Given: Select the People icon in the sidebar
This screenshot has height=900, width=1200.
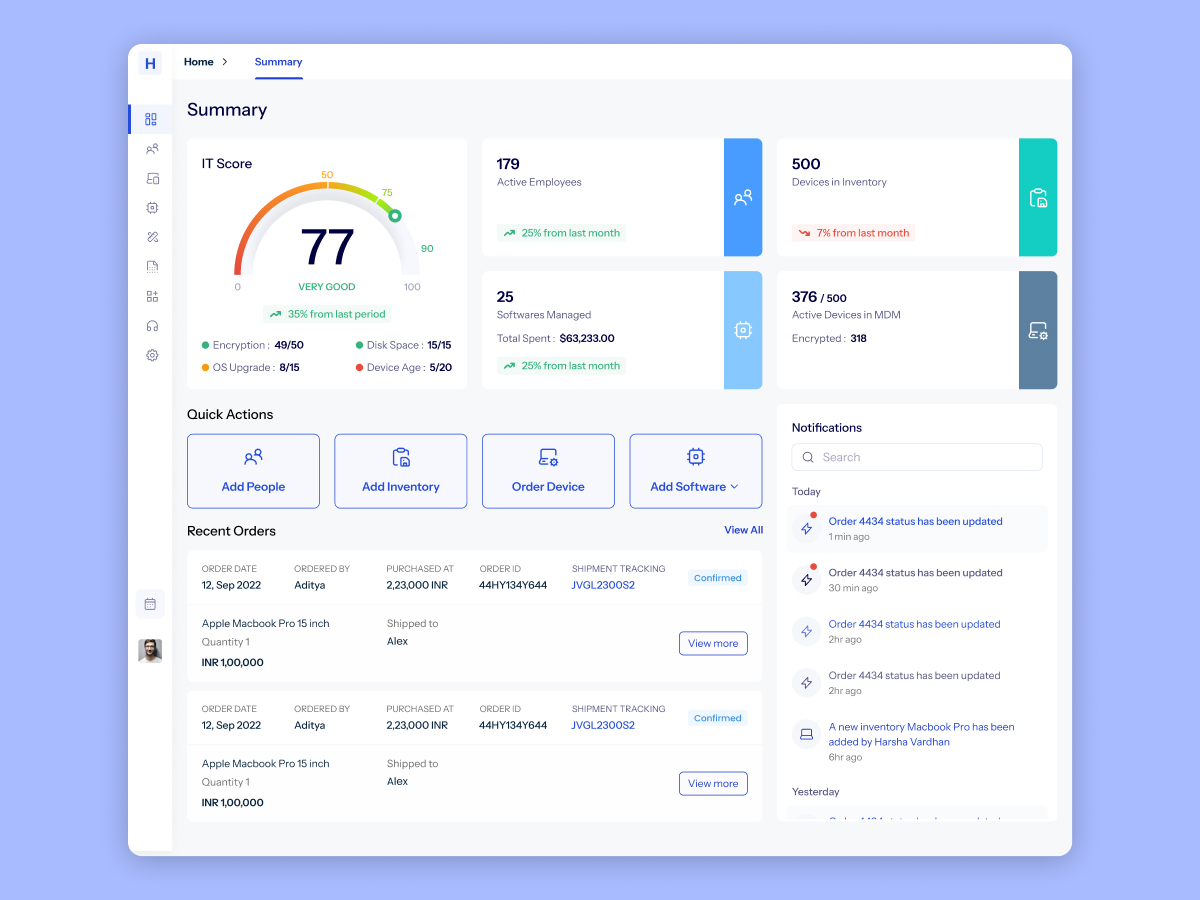Looking at the screenshot, I should pos(151,148).
